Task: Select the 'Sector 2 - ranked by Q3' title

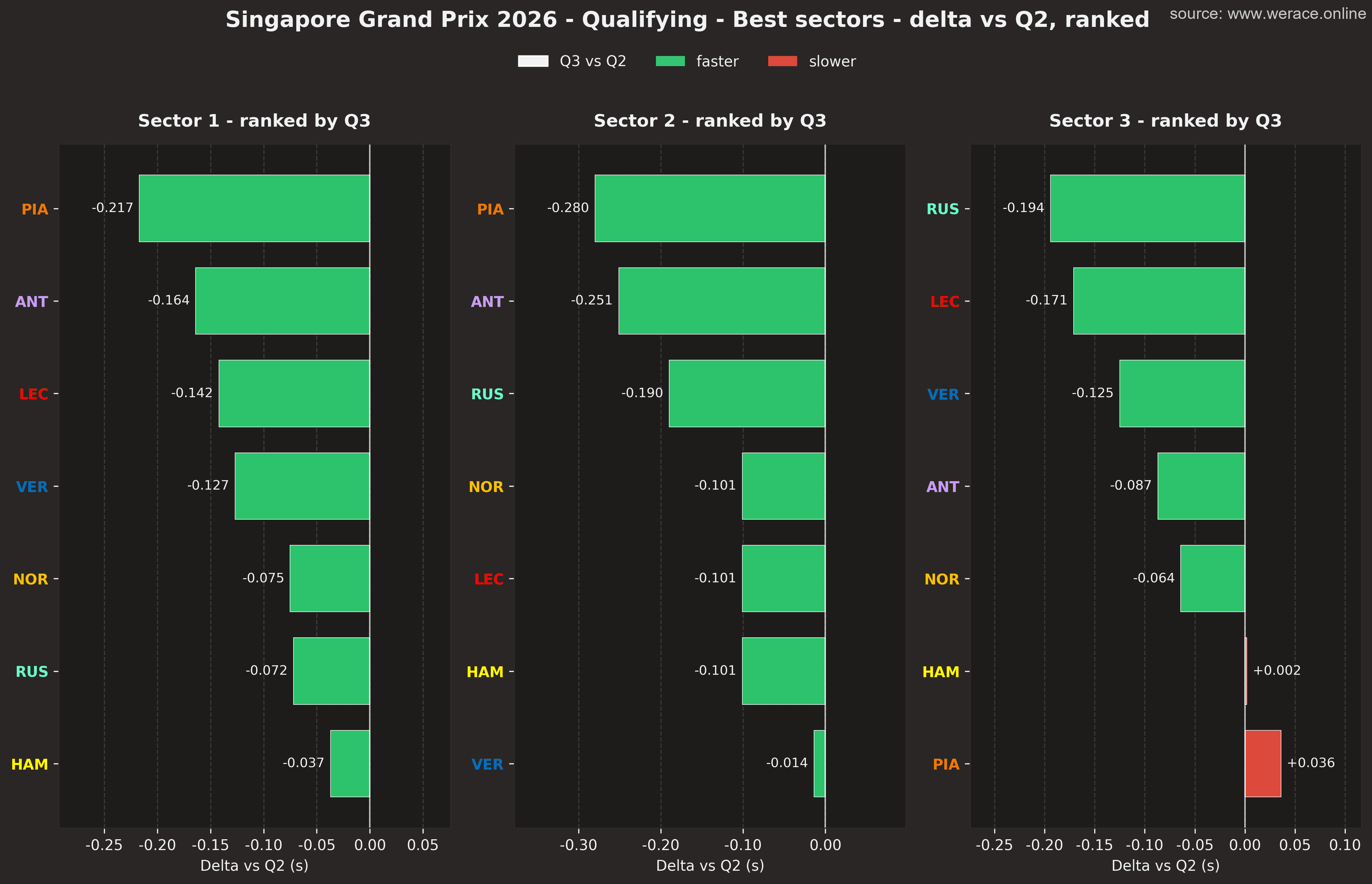Action: point(710,120)
